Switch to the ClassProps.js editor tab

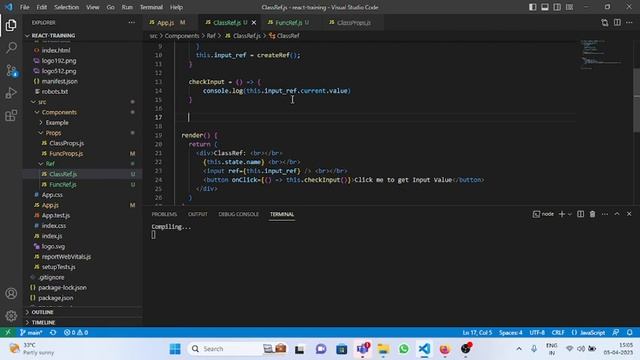pos(353,23)
